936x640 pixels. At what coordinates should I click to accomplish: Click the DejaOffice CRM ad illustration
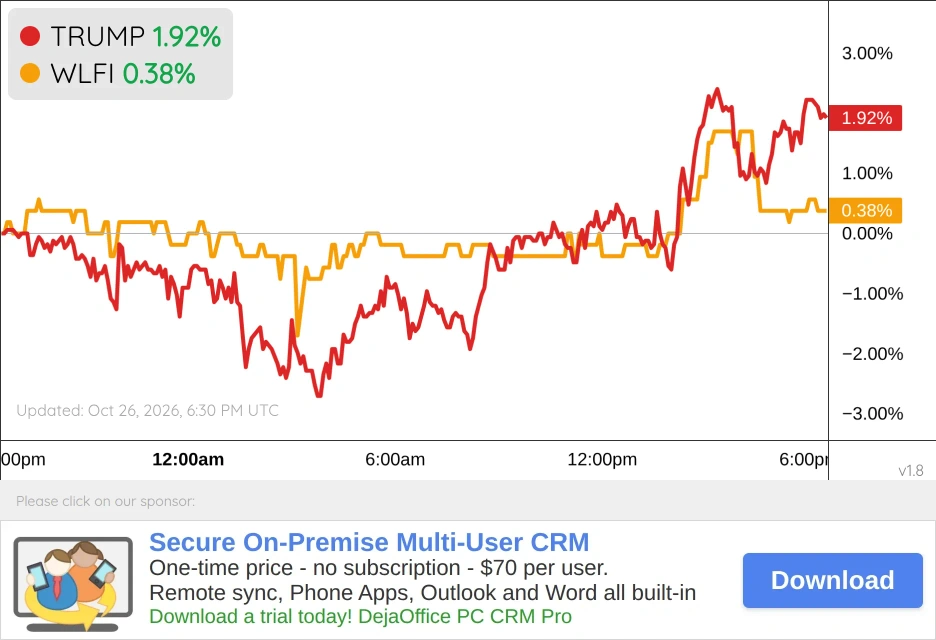click(x=73, y=584)
